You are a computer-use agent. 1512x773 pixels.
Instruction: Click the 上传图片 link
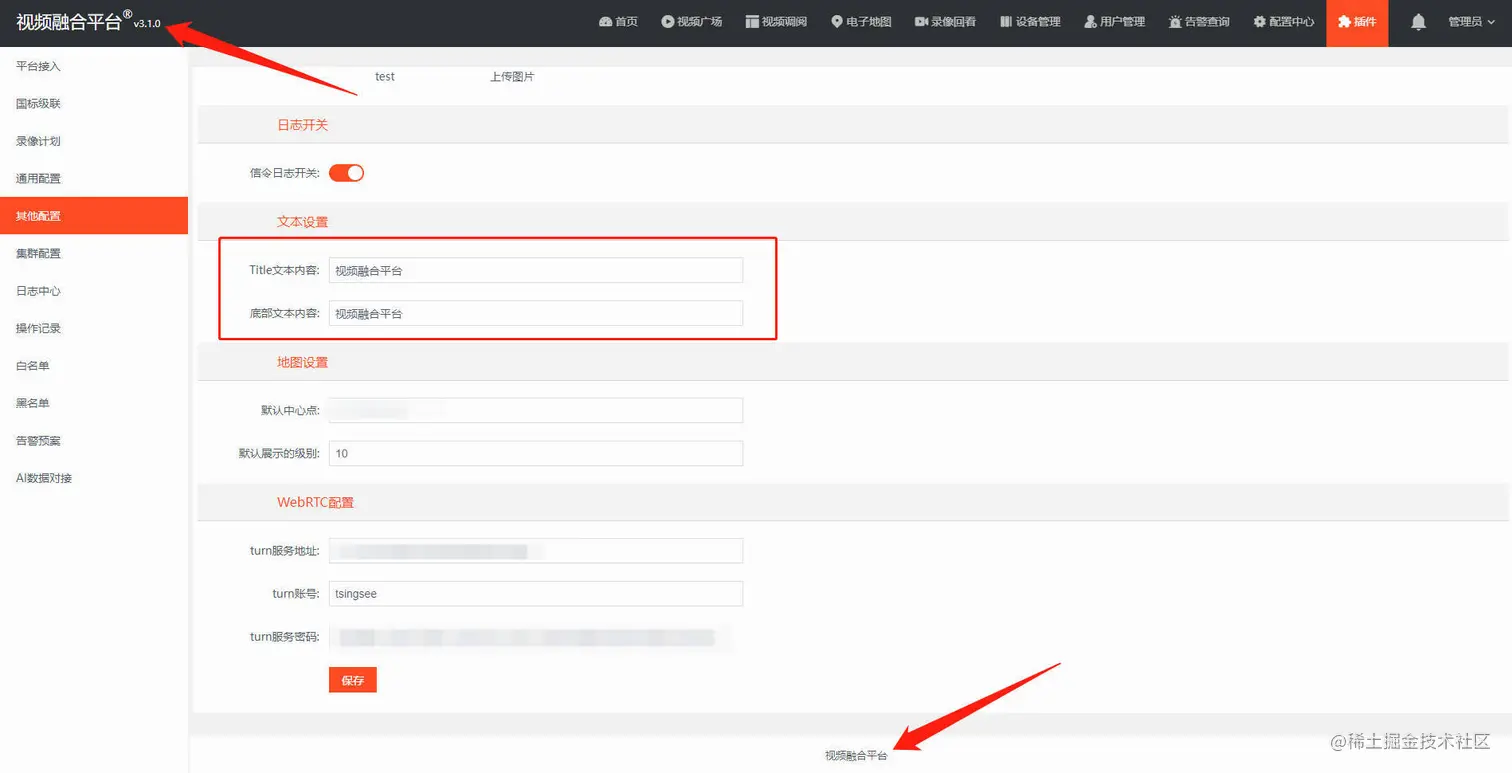pyautogui.click(x=512, y=77)
